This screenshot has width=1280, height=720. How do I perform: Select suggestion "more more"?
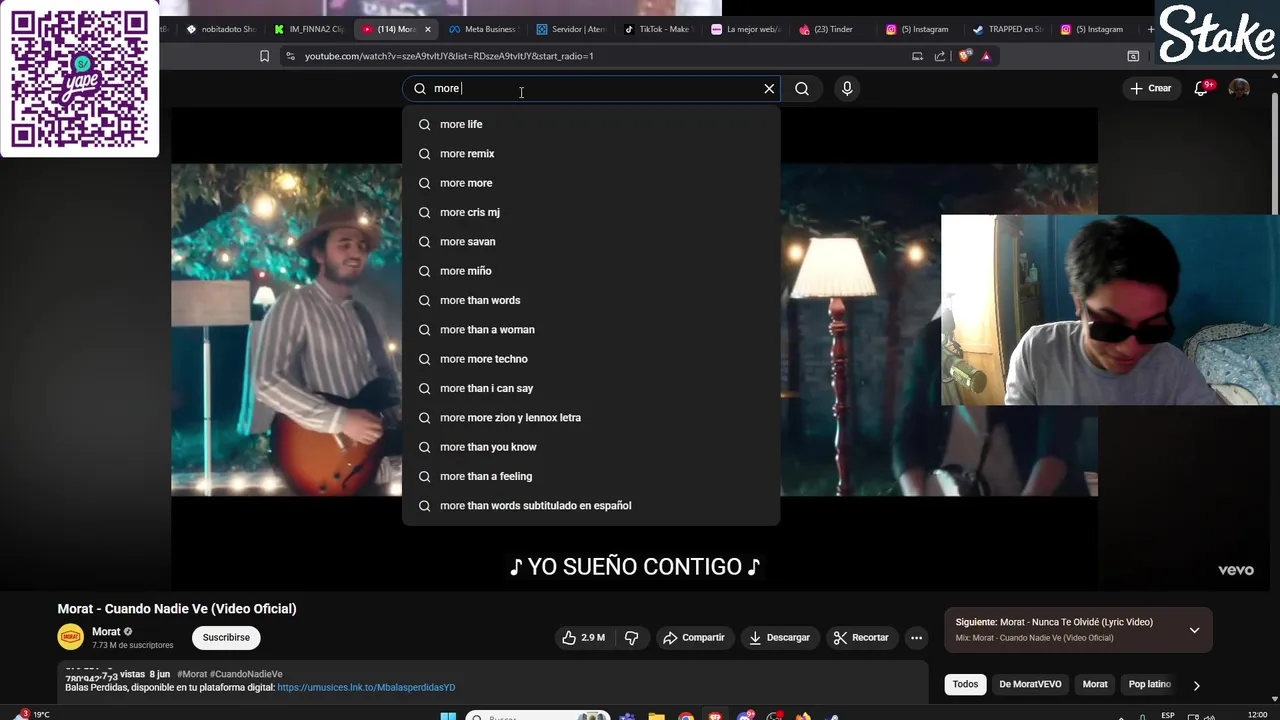[591, 183]
